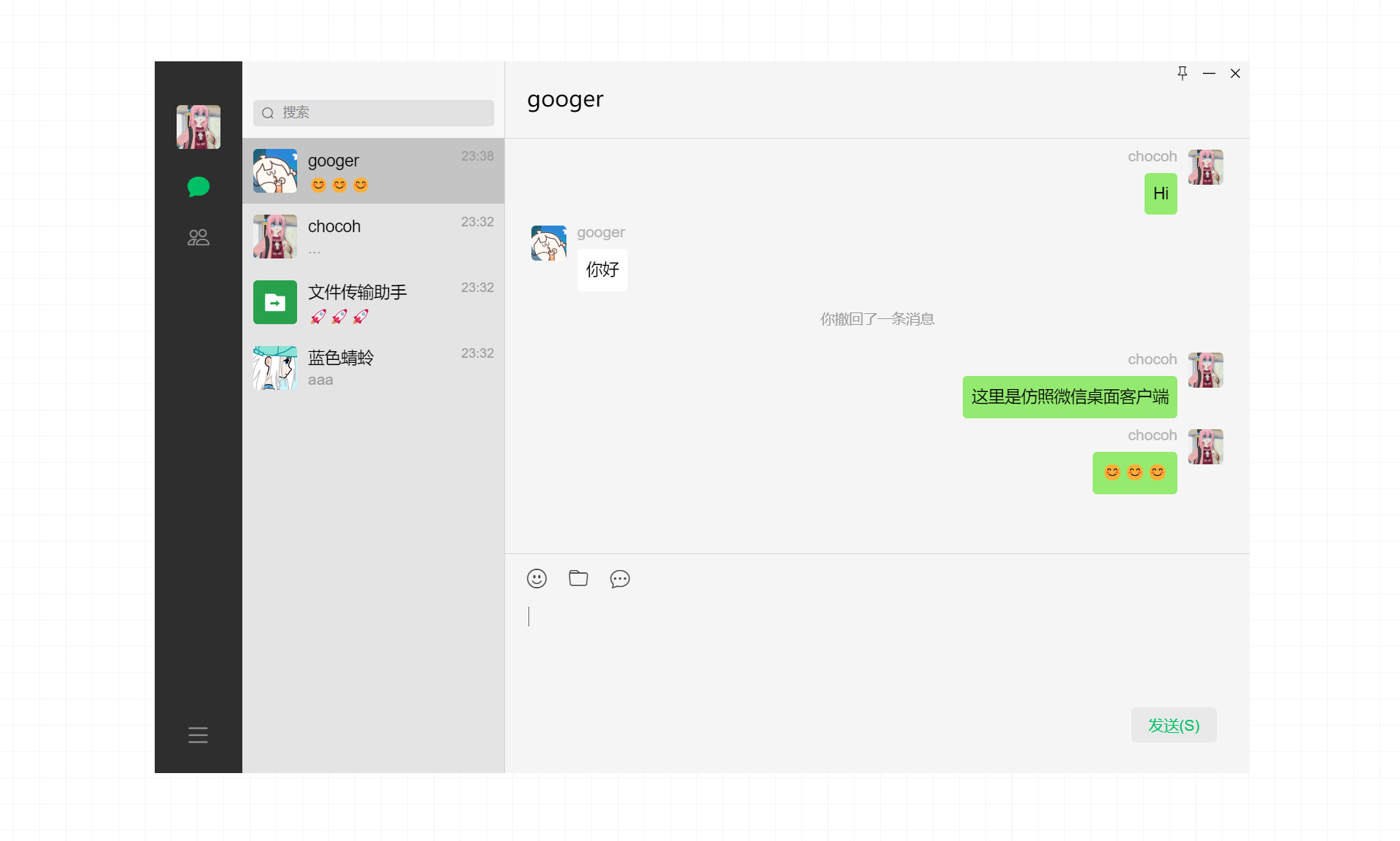Open the chats tab in sidebar

click(198, 187)
